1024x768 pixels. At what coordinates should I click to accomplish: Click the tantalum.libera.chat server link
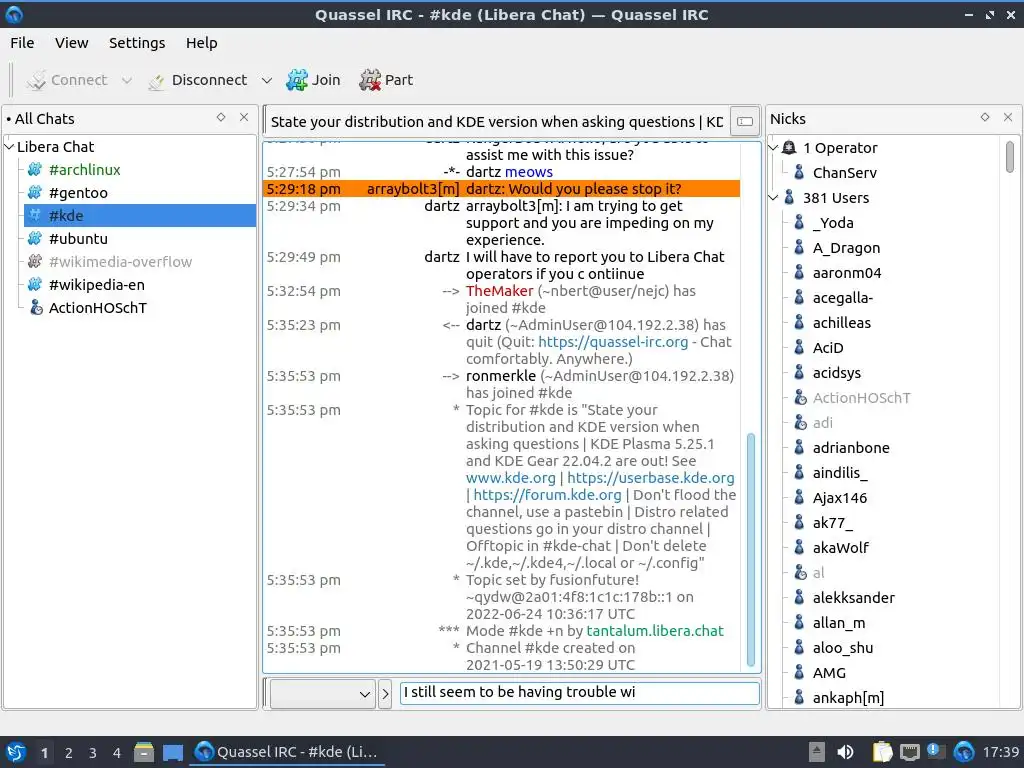[x=655, y=631]
